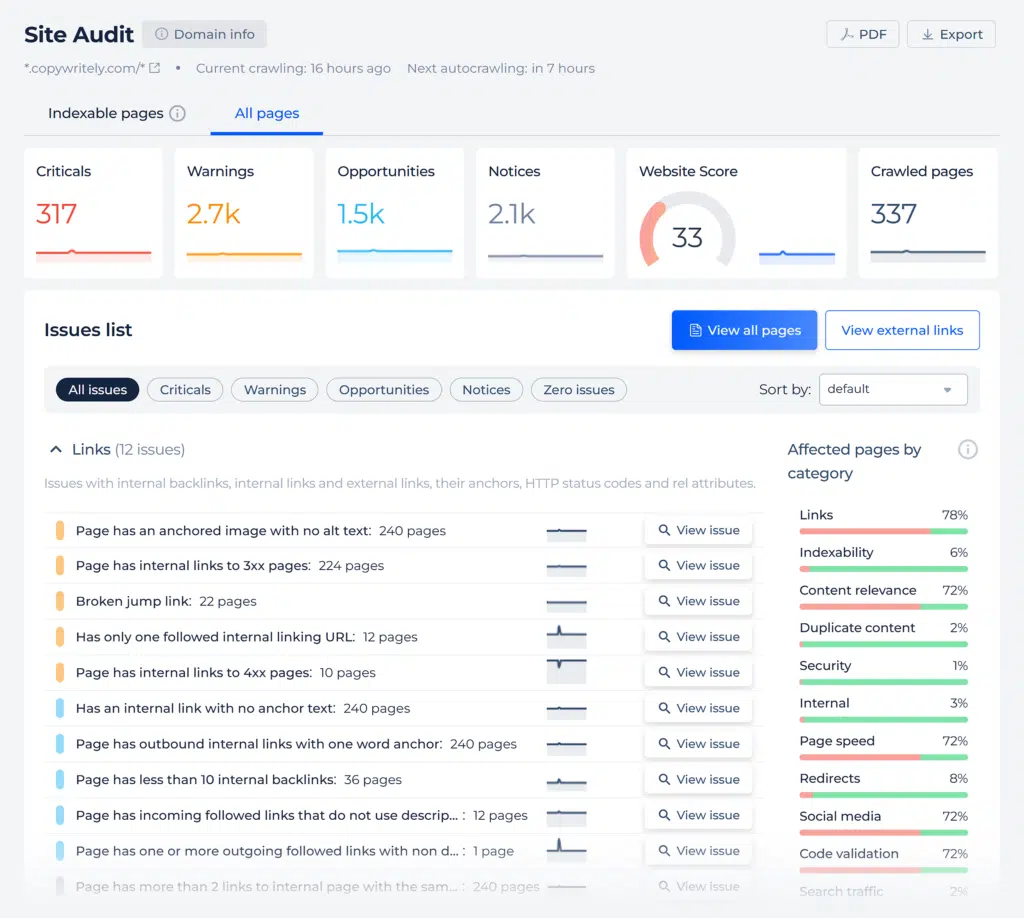Viewport: 1024px width, 918px height.
Task: Export the audit as PDF
Action: coord(863,34)
